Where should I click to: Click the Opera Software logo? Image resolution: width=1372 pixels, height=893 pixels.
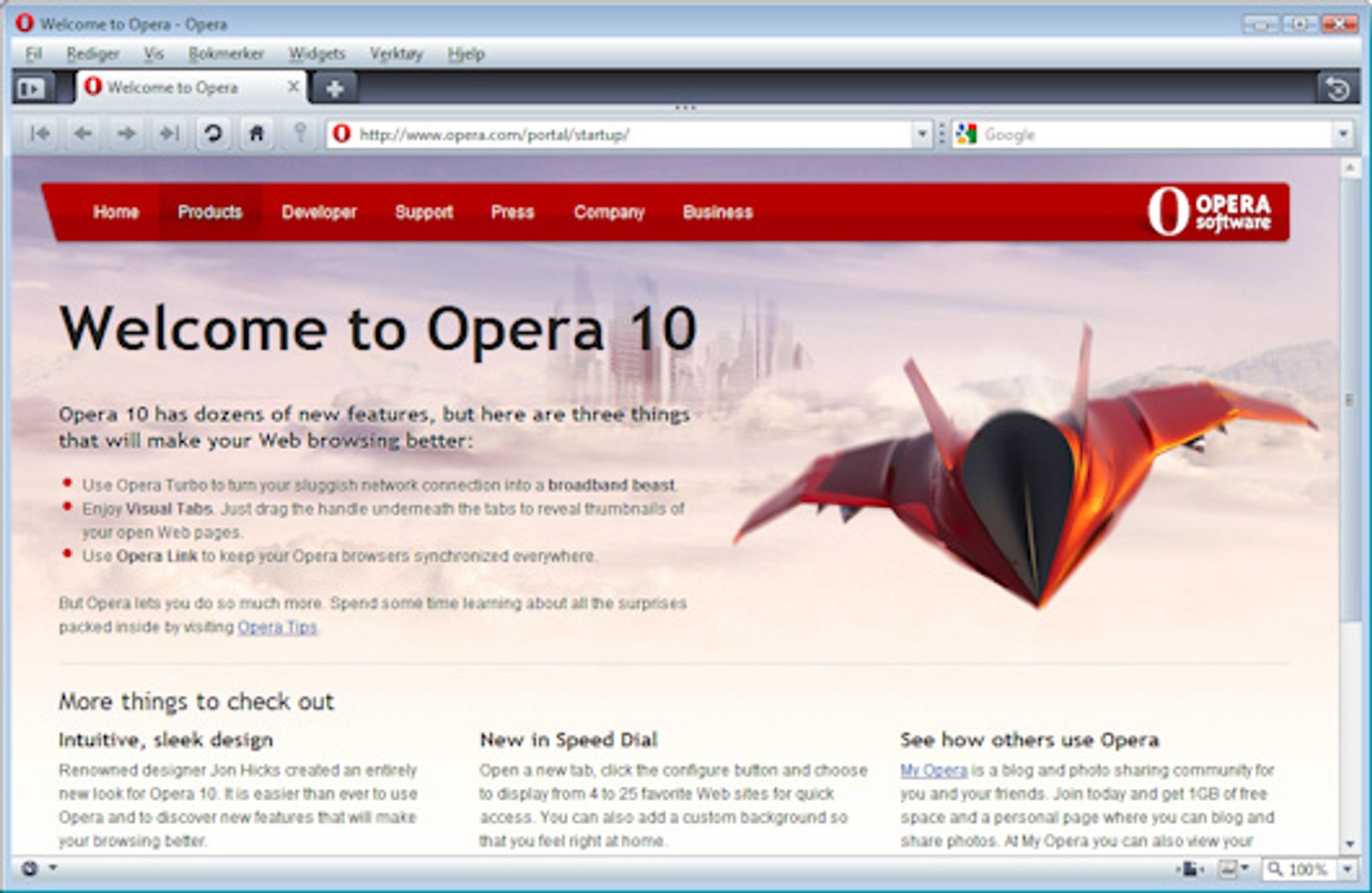click(x=1209, y=212)
